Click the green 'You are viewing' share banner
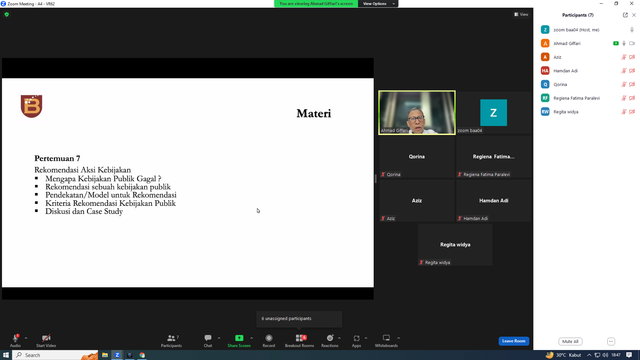 [x=316, y=4]
